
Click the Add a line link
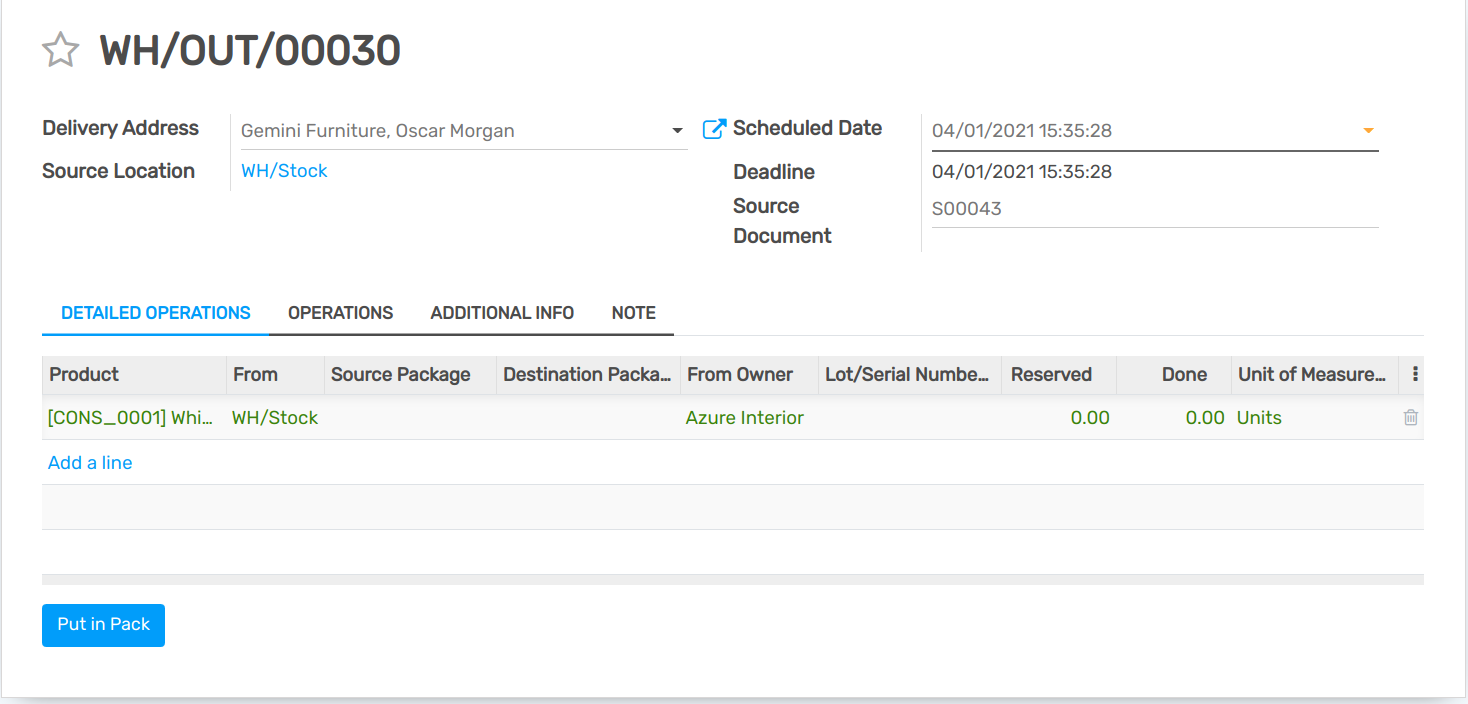(x=90, y=463)
